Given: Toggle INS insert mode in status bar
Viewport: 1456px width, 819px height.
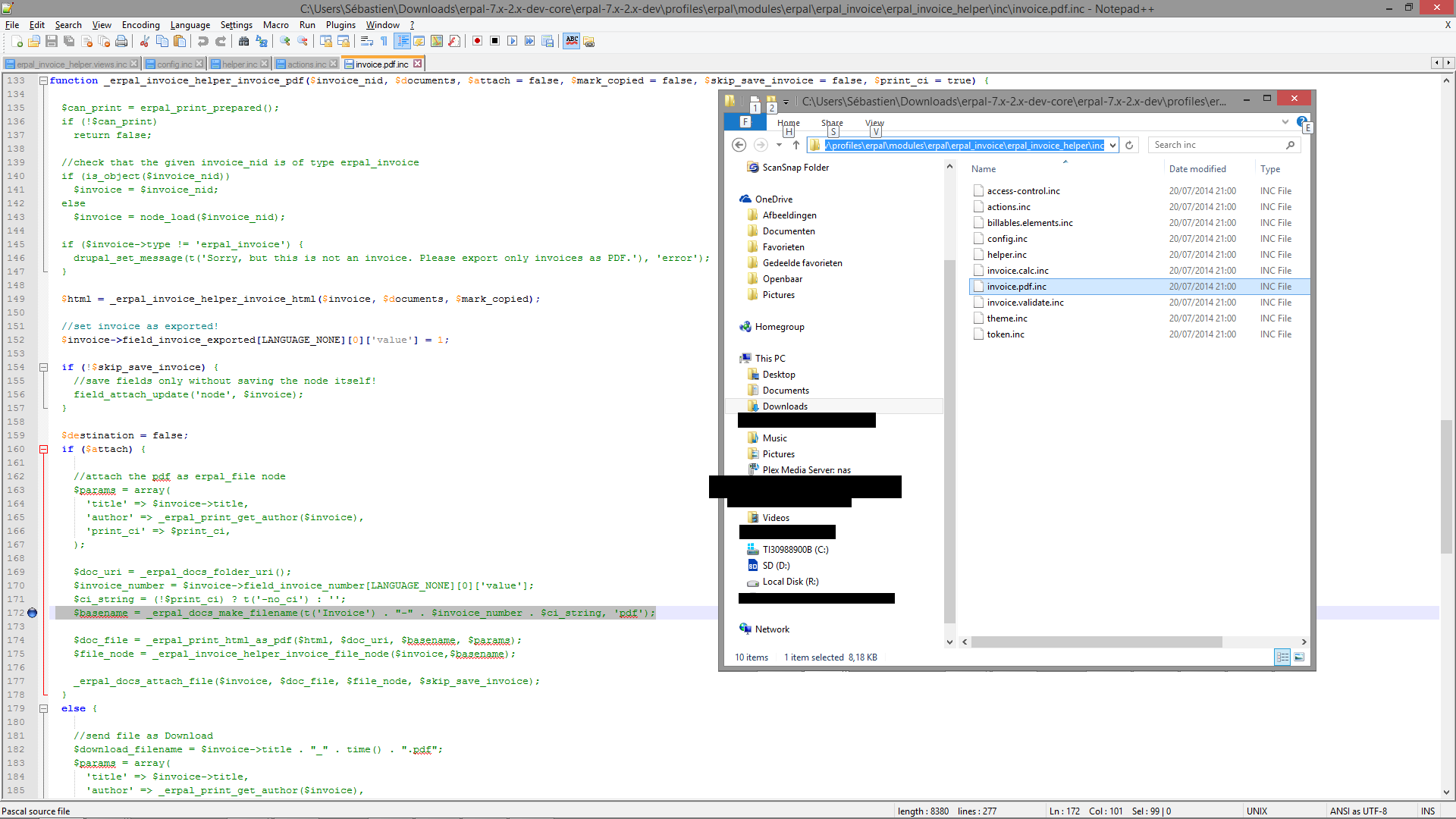Looking at the screenshot, I should pyautogui.click(x=1428, y=811).
